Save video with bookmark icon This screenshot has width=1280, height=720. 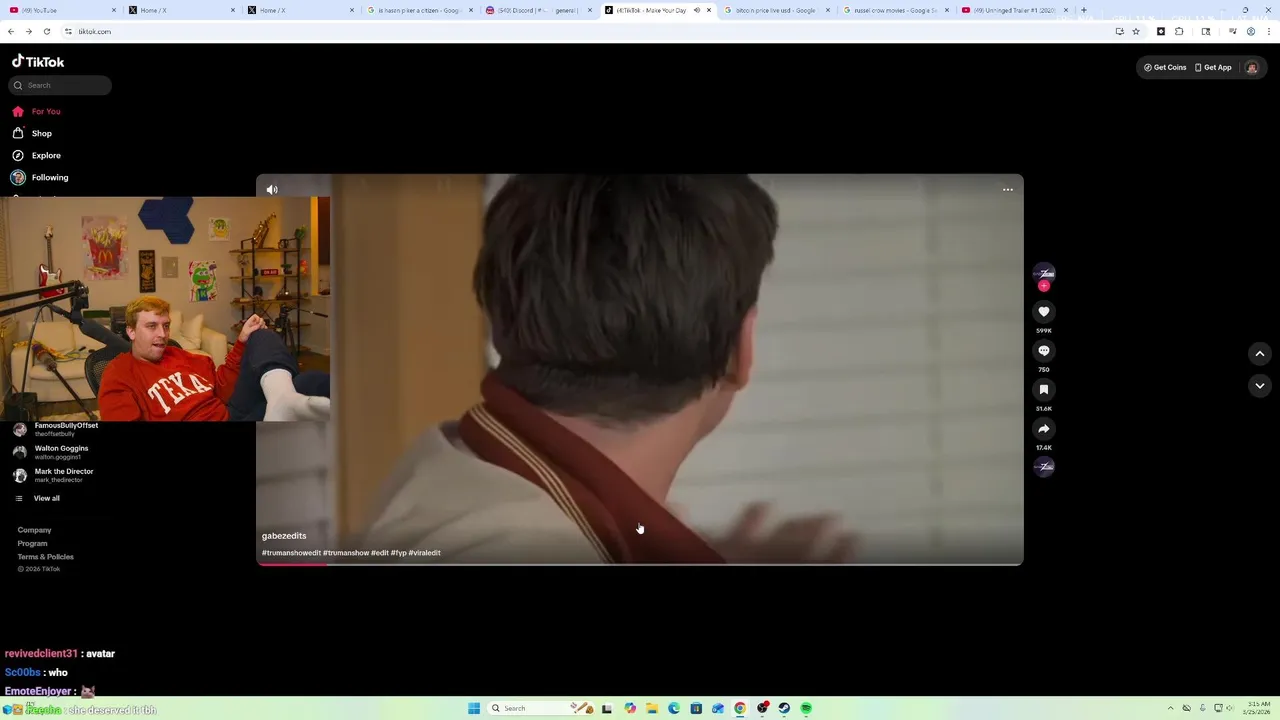[x=1043, y=390]
